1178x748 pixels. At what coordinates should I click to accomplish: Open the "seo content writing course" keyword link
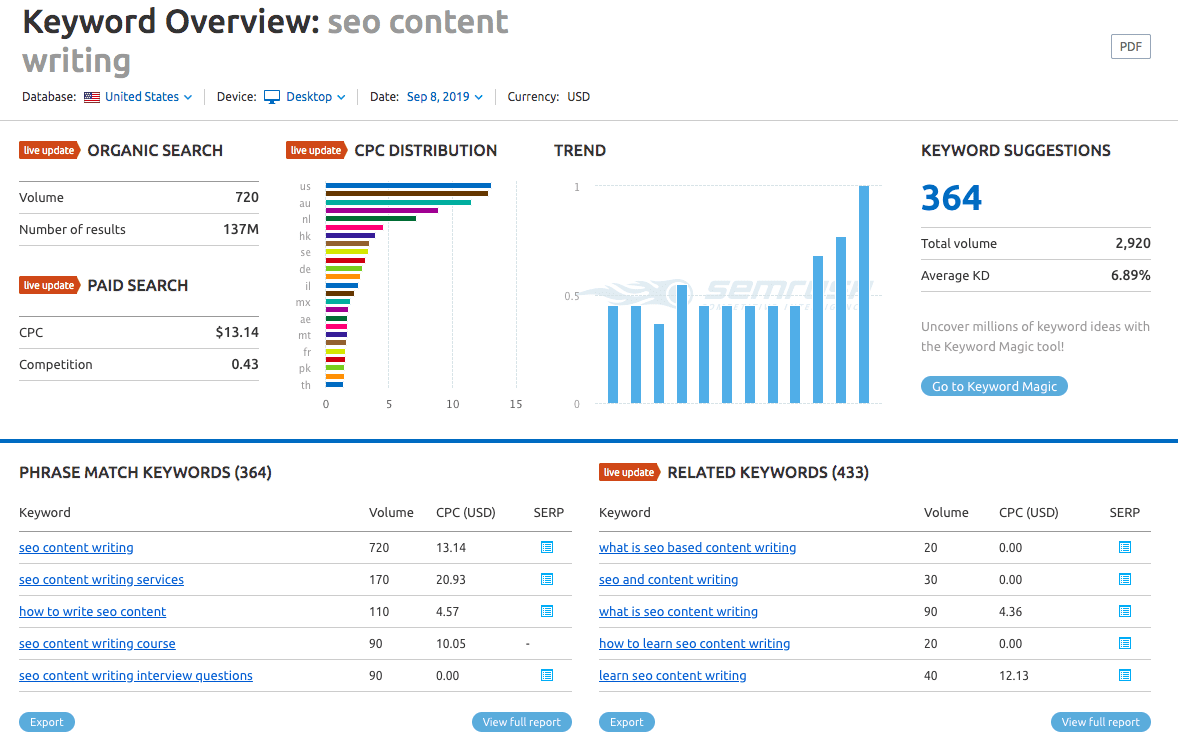click(97, 643)
